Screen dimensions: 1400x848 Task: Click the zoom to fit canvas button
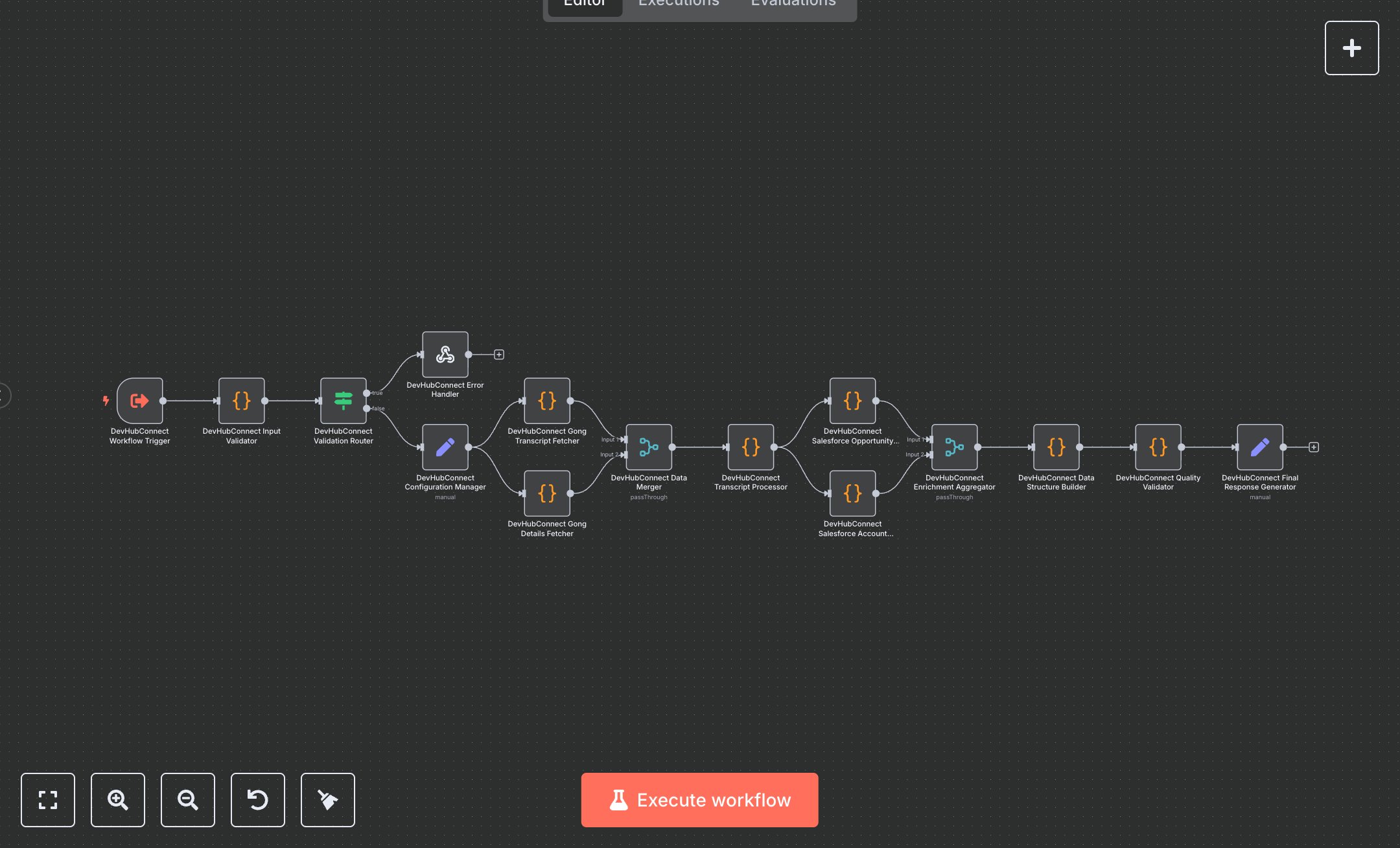[48, 800]
